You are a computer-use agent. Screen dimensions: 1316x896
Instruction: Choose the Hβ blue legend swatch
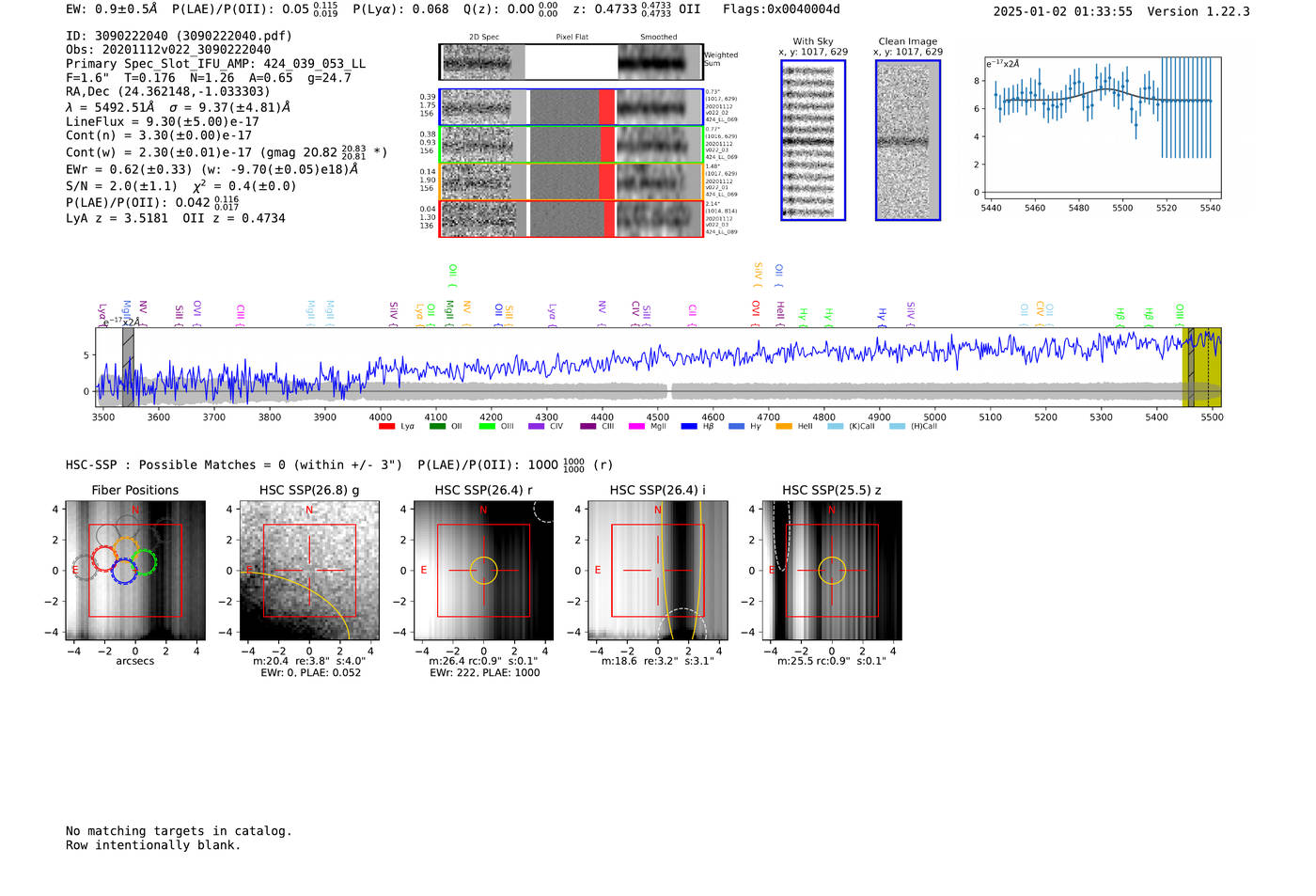(689, 427)
